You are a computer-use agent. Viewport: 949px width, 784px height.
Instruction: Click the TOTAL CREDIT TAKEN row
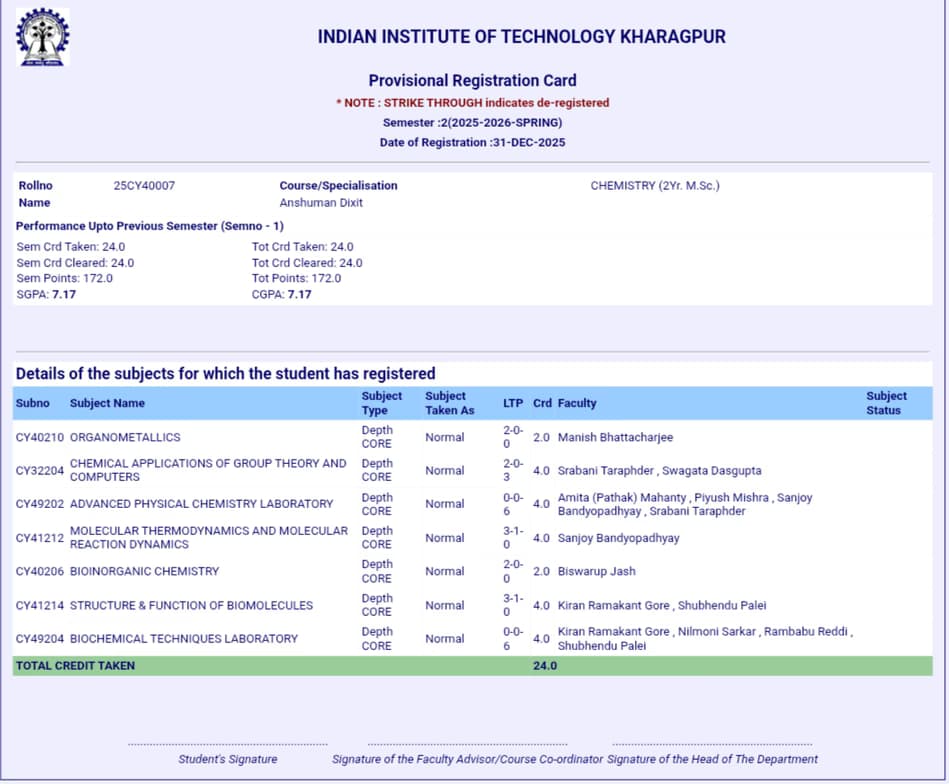tap(76, 665)
